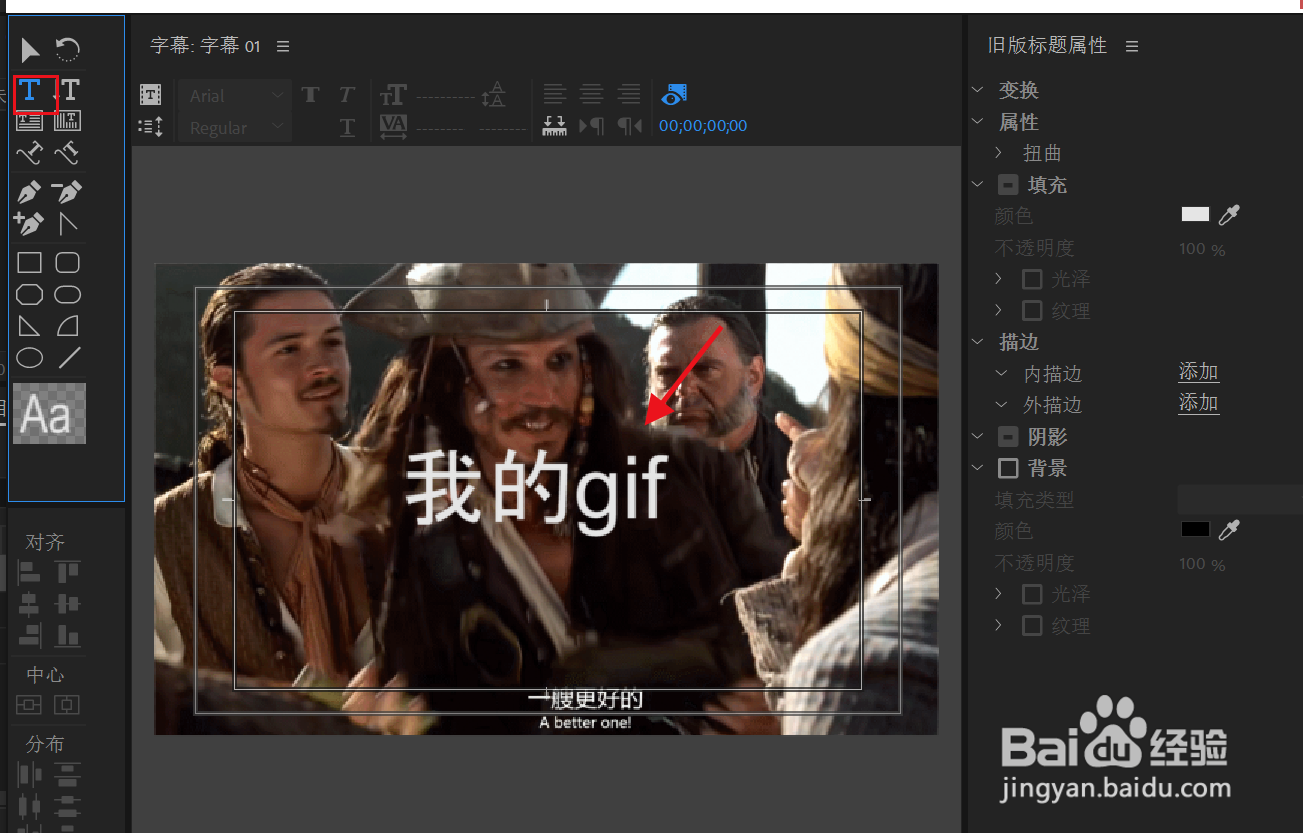The width and height of the screenshot is (1303, 833).
Task: Select the Wedge triangle tool
Action: point(30,326)
